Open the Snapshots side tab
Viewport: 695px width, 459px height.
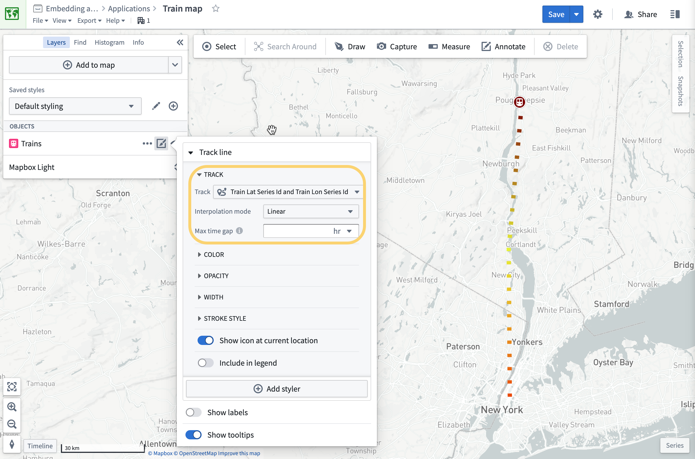click(680, 91)
